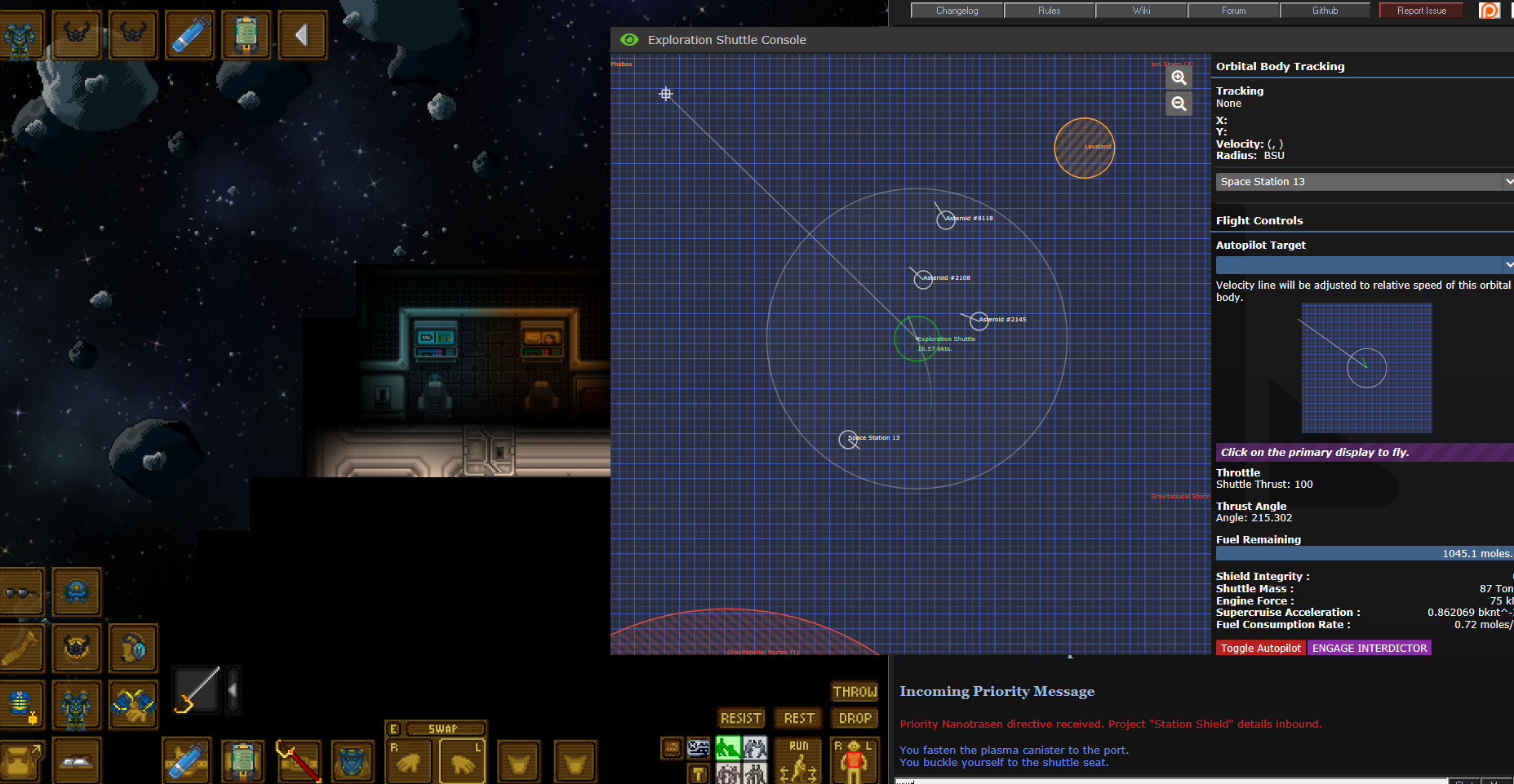Click Toggle Autopilot button
The width and height of the screenshot is (1514, 784).
1261,648
